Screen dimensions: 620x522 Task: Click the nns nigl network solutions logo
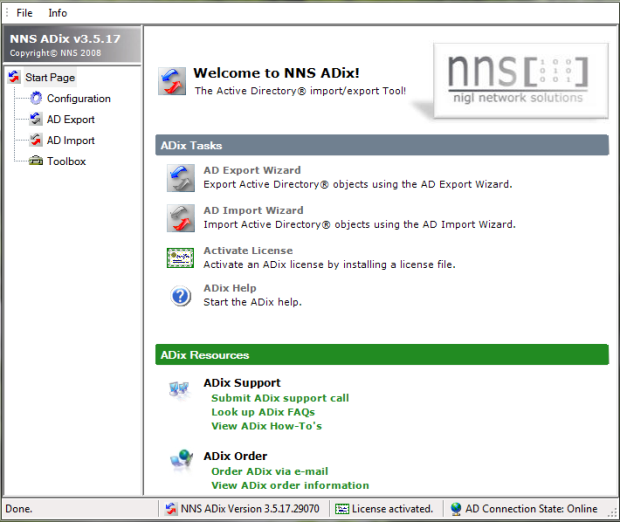click(521, 81)
